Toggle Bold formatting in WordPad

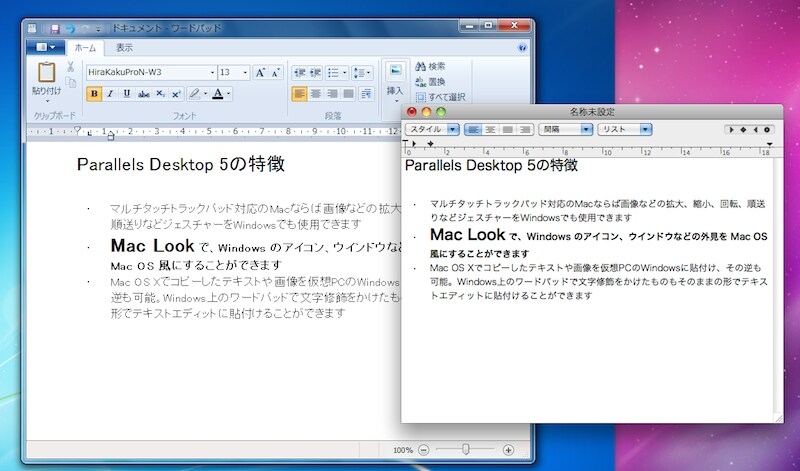pos(94,94)
